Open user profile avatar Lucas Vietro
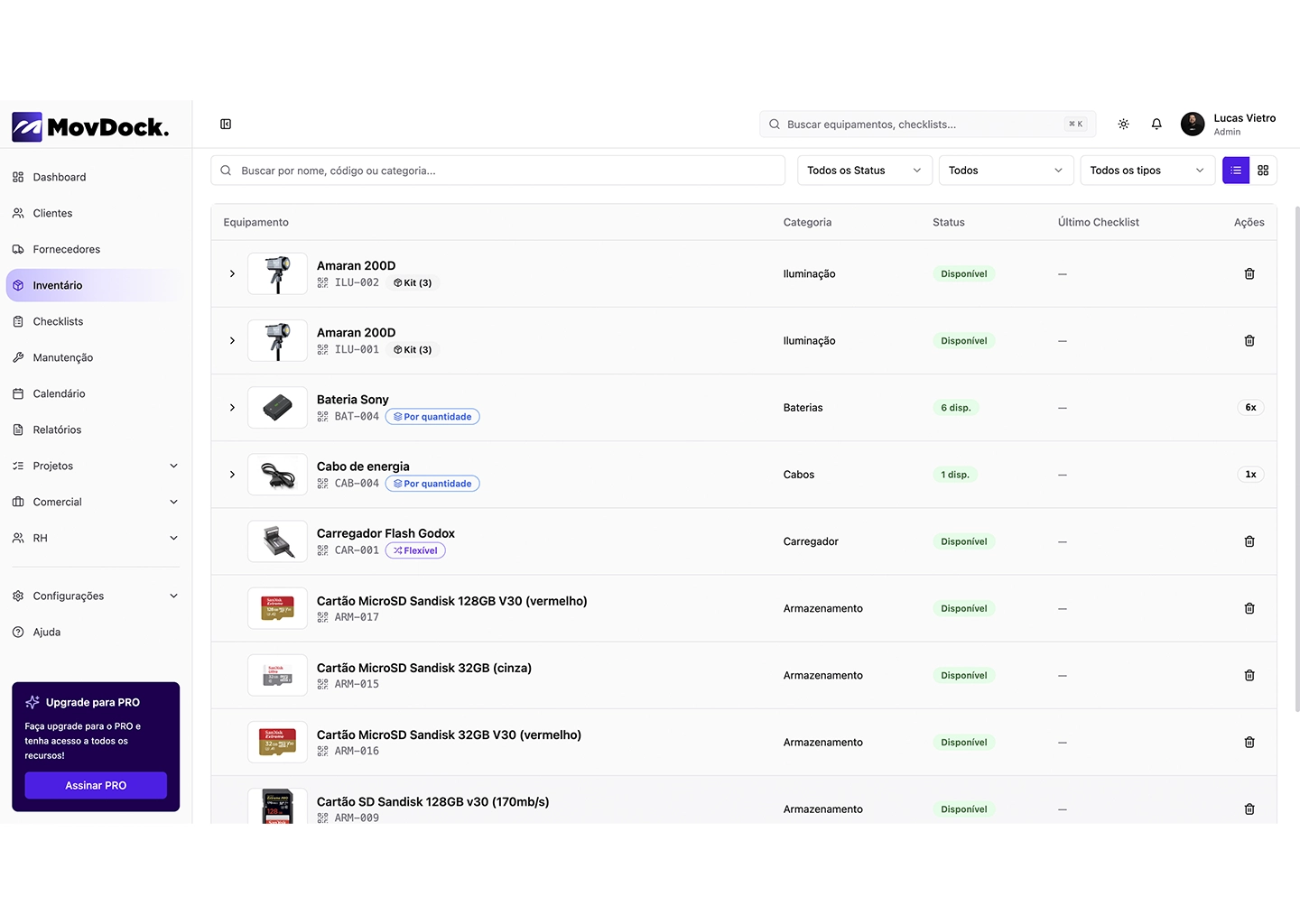 point(1193,125)
